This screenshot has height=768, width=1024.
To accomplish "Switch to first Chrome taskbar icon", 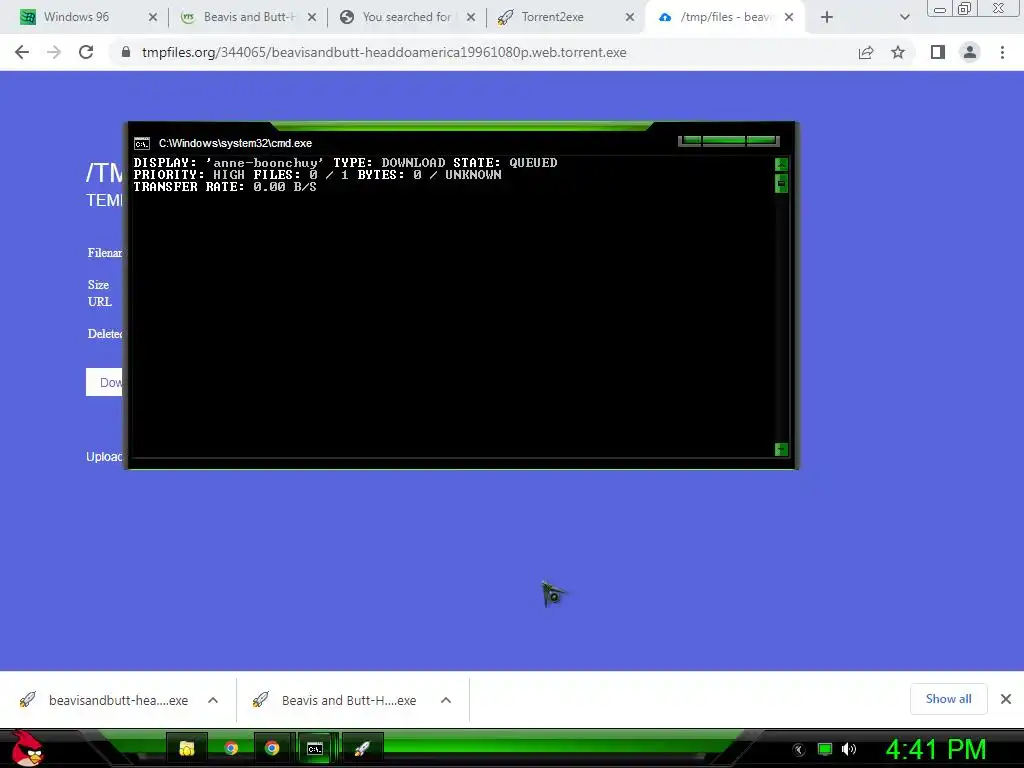I will 231,748.
